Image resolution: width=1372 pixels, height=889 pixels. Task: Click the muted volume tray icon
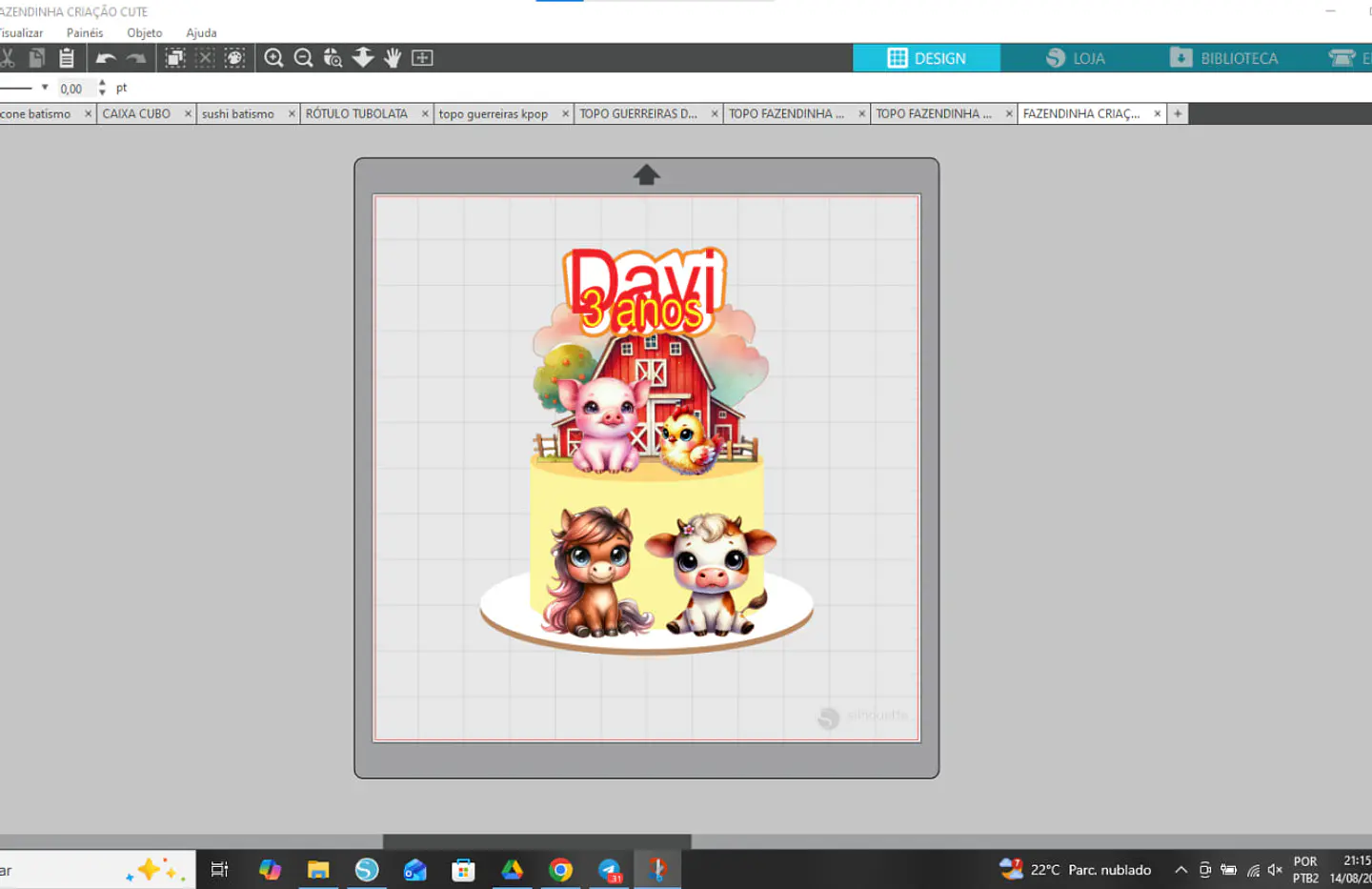(1275, 869)
